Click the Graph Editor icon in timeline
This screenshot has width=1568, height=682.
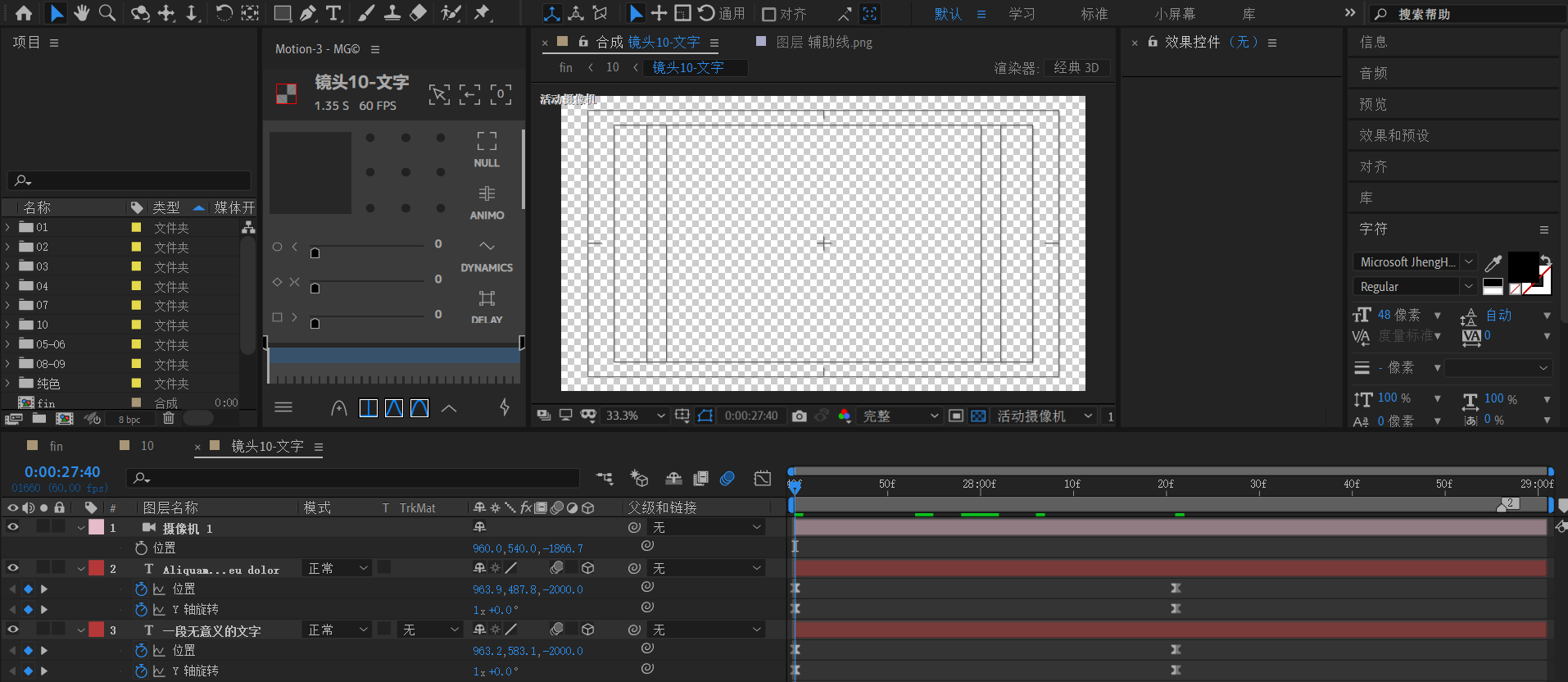(762, 478)
